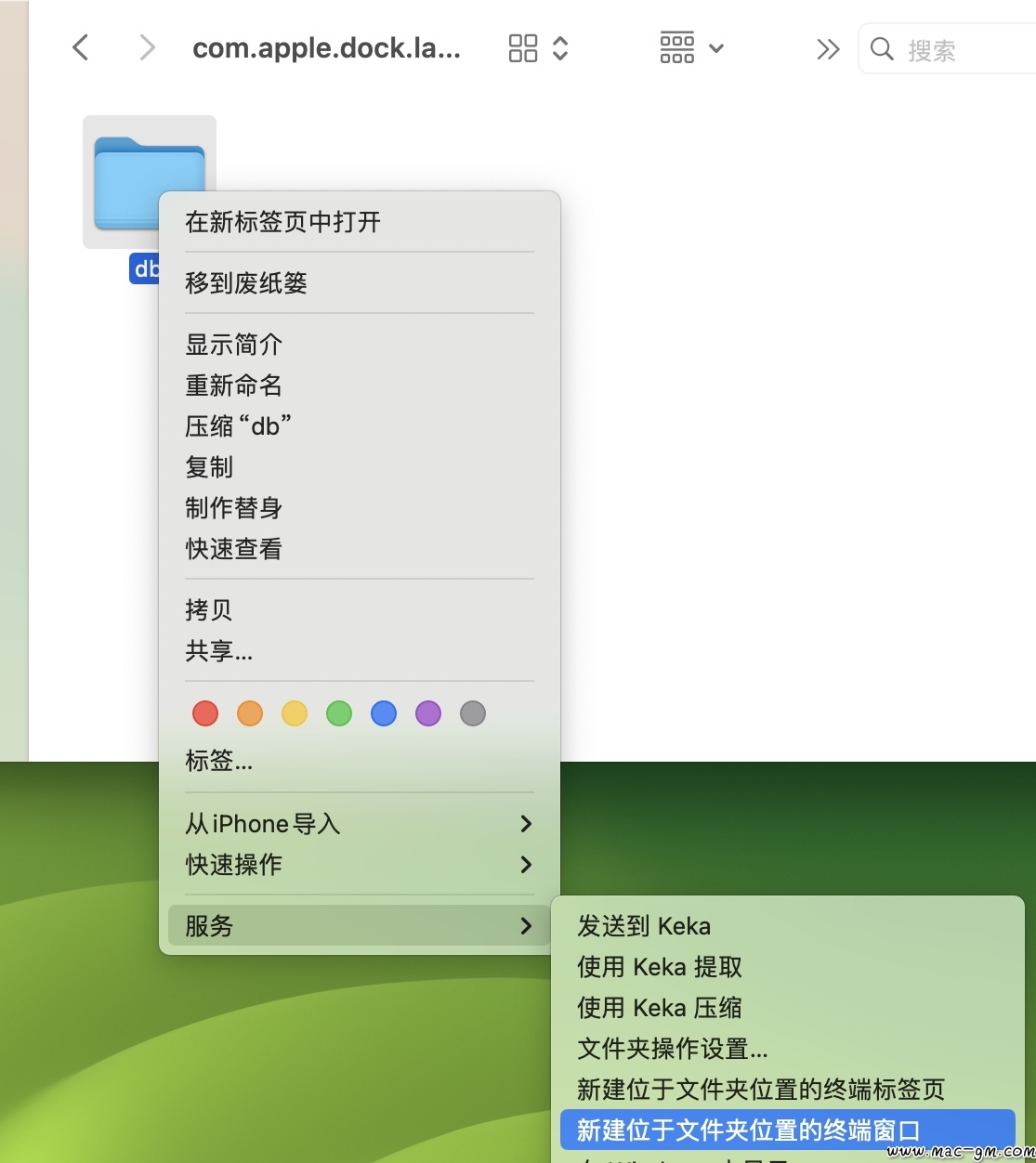Open 文件夹操作设置...

pyautogui.click(x=788, y=1049)
